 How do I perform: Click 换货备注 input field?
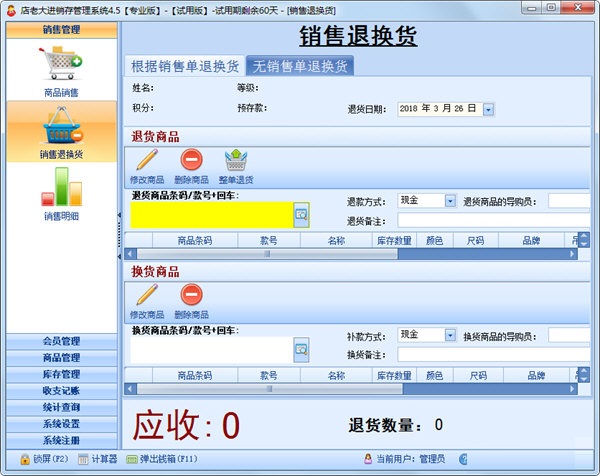(x=494, y=355)
